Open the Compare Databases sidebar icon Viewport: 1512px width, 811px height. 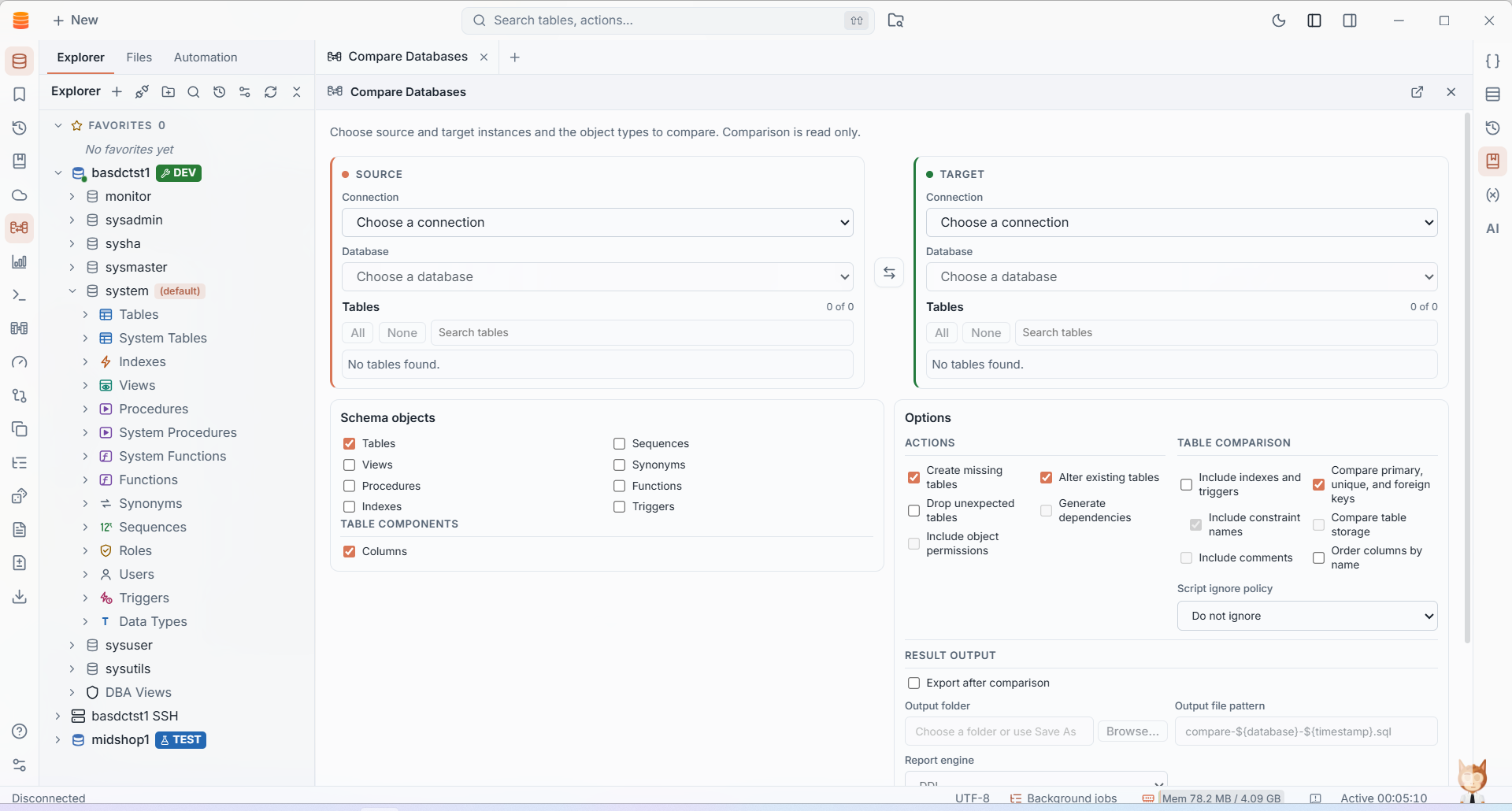tap(20, 228)
